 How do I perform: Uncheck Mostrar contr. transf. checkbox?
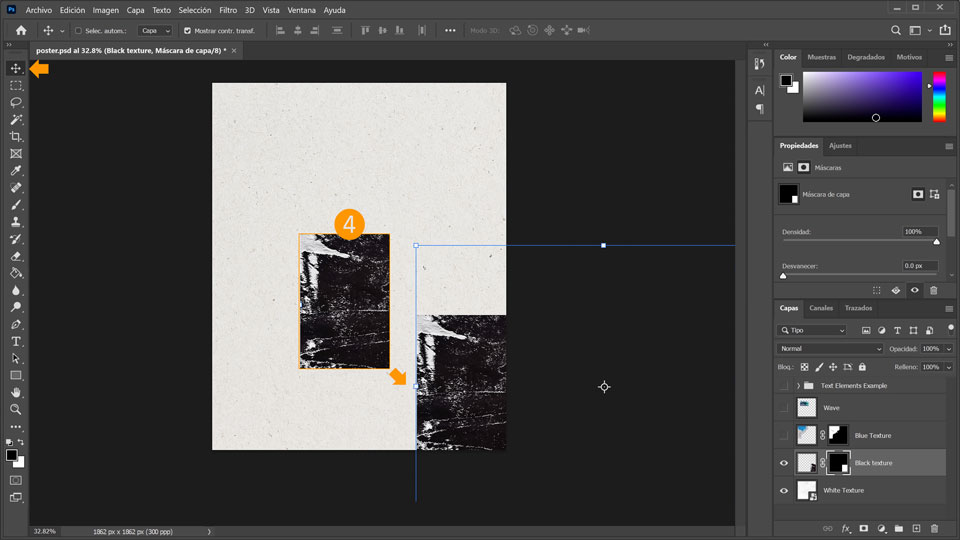(x=187, y=31)
